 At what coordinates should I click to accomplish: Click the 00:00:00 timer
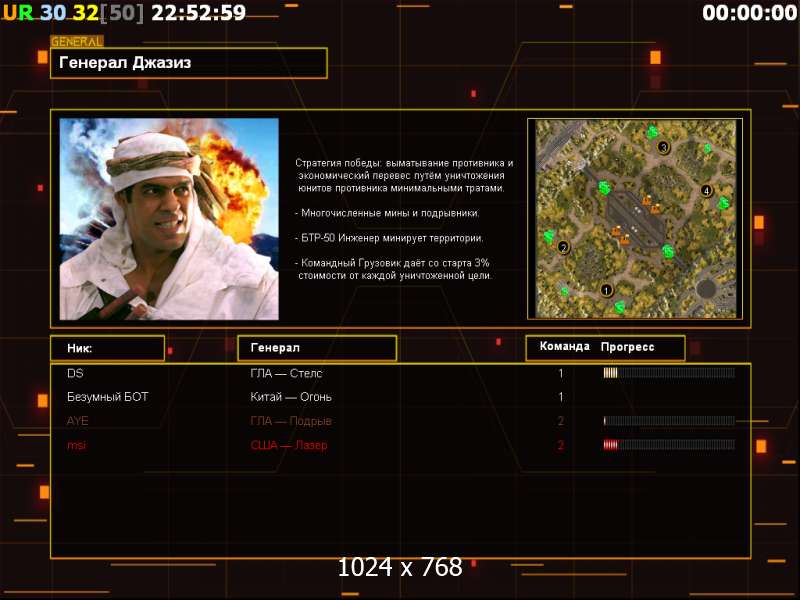[x=749, y=13]
